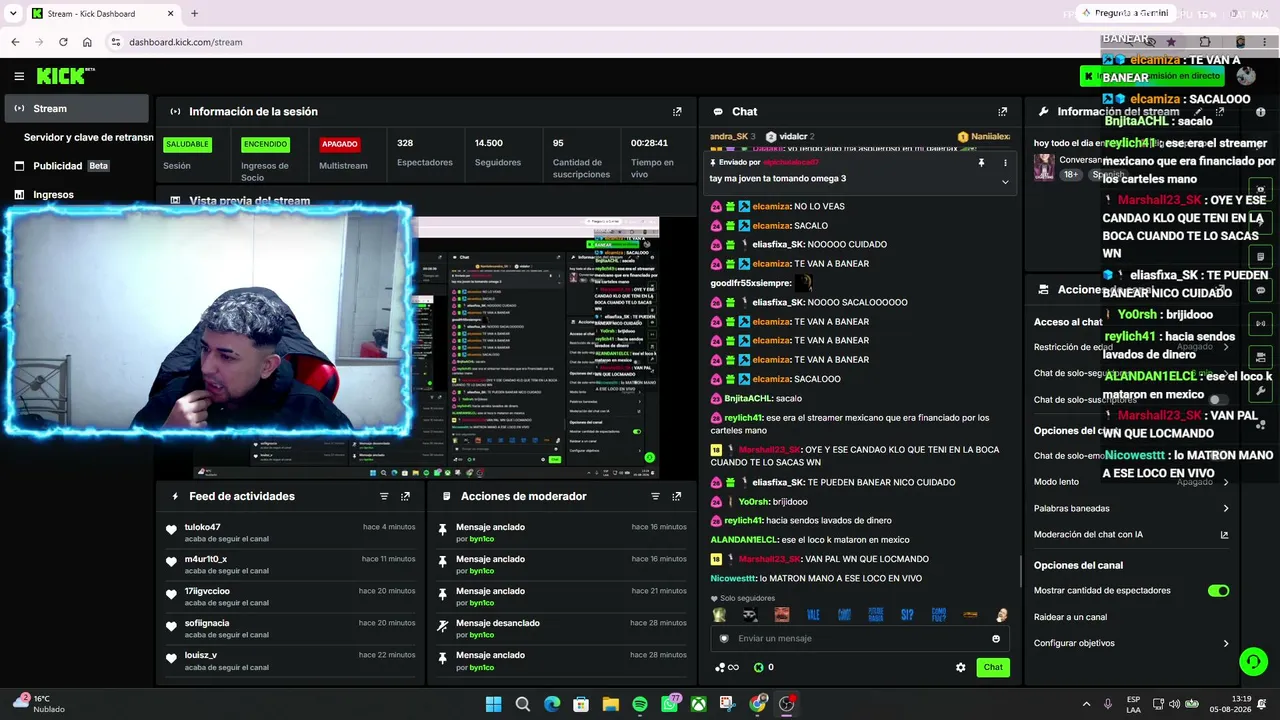Click the pin icon on pinned message
This screenshot has height=720, width=1280.
click(981, 163)
